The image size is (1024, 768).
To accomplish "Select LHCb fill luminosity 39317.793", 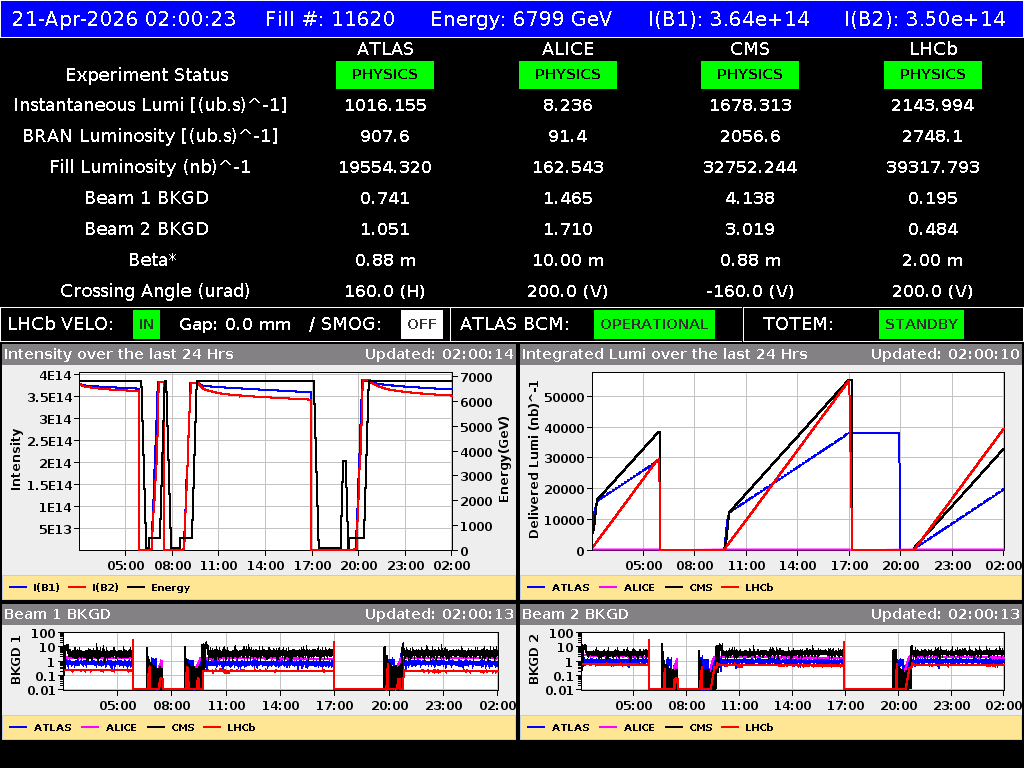I will point(933,167).
